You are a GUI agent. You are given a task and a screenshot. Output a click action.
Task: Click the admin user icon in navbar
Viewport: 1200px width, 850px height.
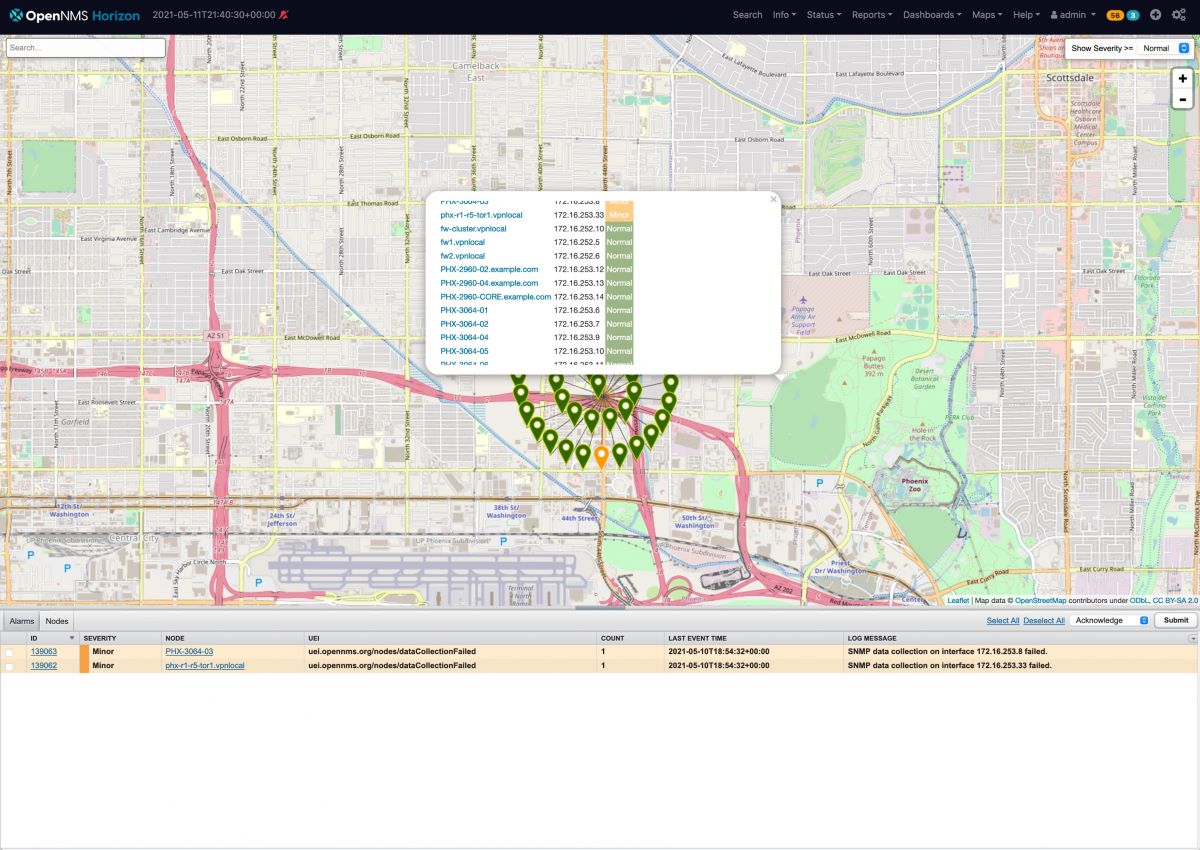(x=1055, y=15)
